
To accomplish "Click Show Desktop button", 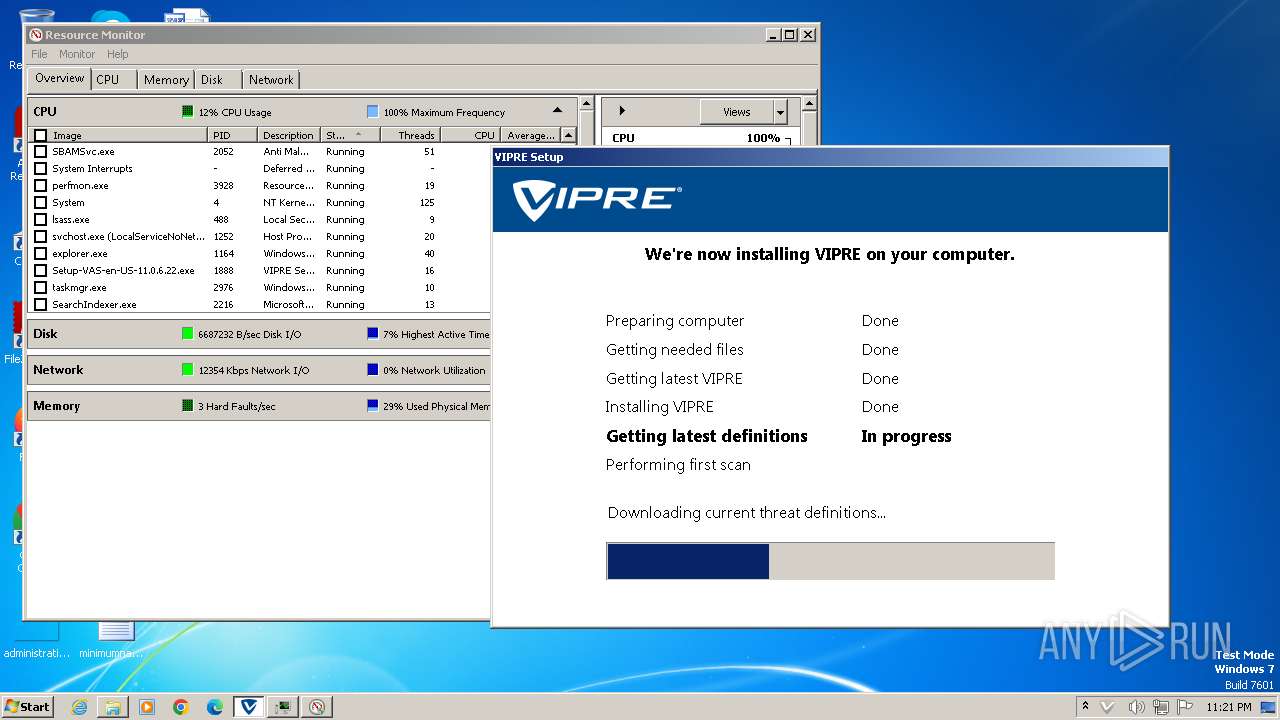I will 1269,707.
